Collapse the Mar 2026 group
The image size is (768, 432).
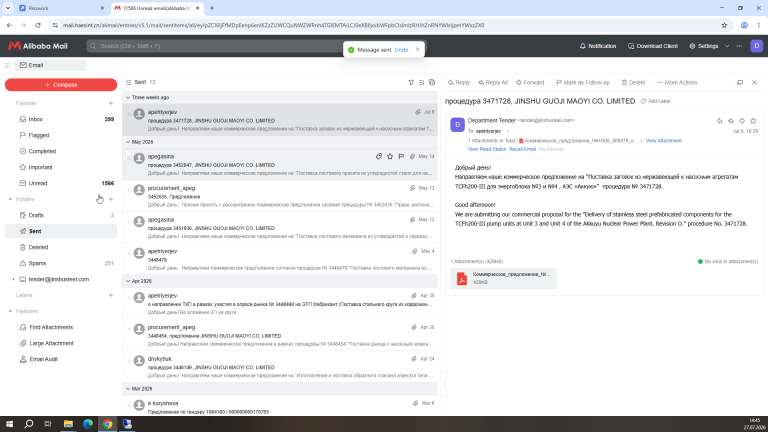pyautogui.click(x=128, y=389)
